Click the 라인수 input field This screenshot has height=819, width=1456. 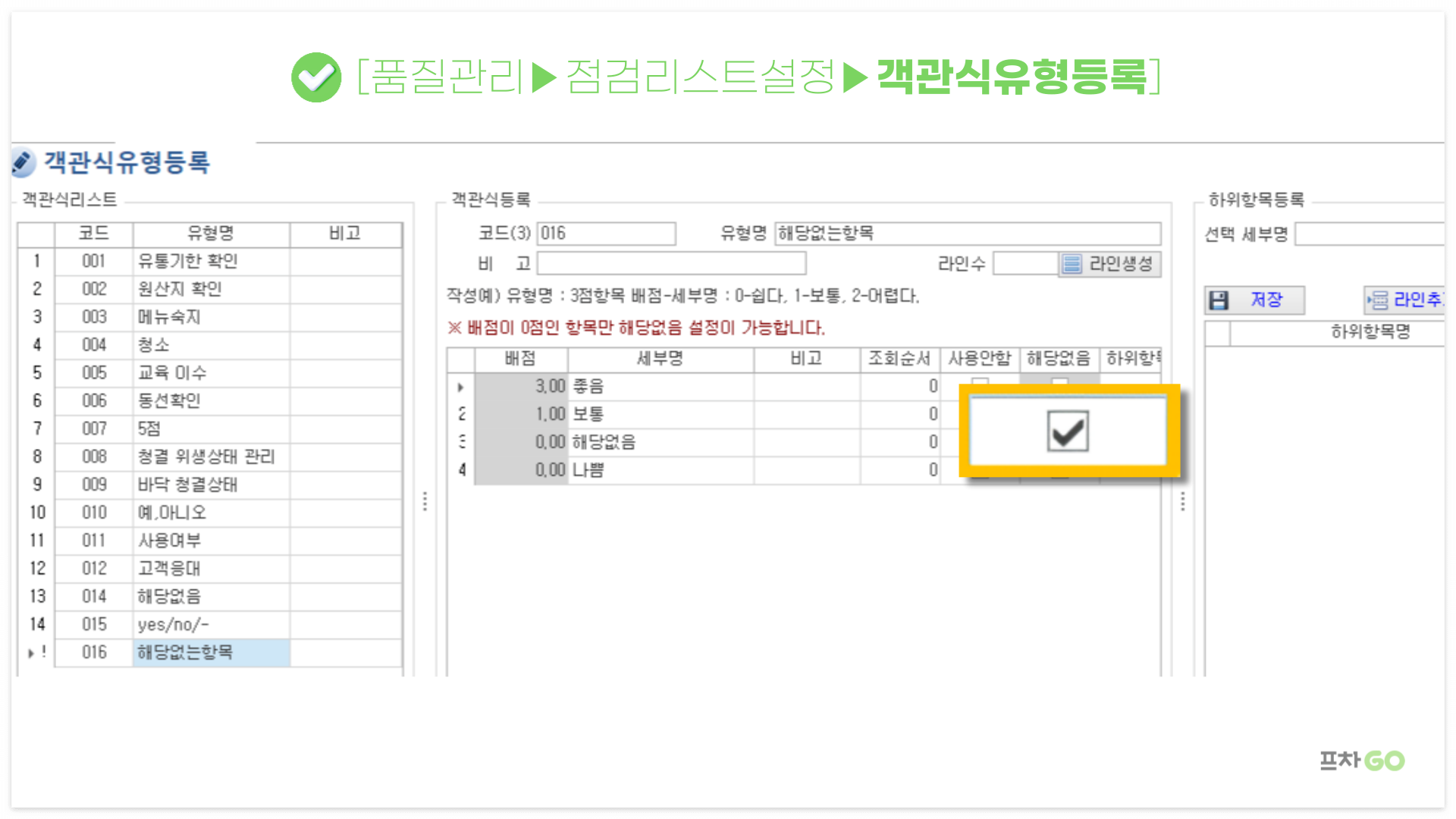(1025, 264)
